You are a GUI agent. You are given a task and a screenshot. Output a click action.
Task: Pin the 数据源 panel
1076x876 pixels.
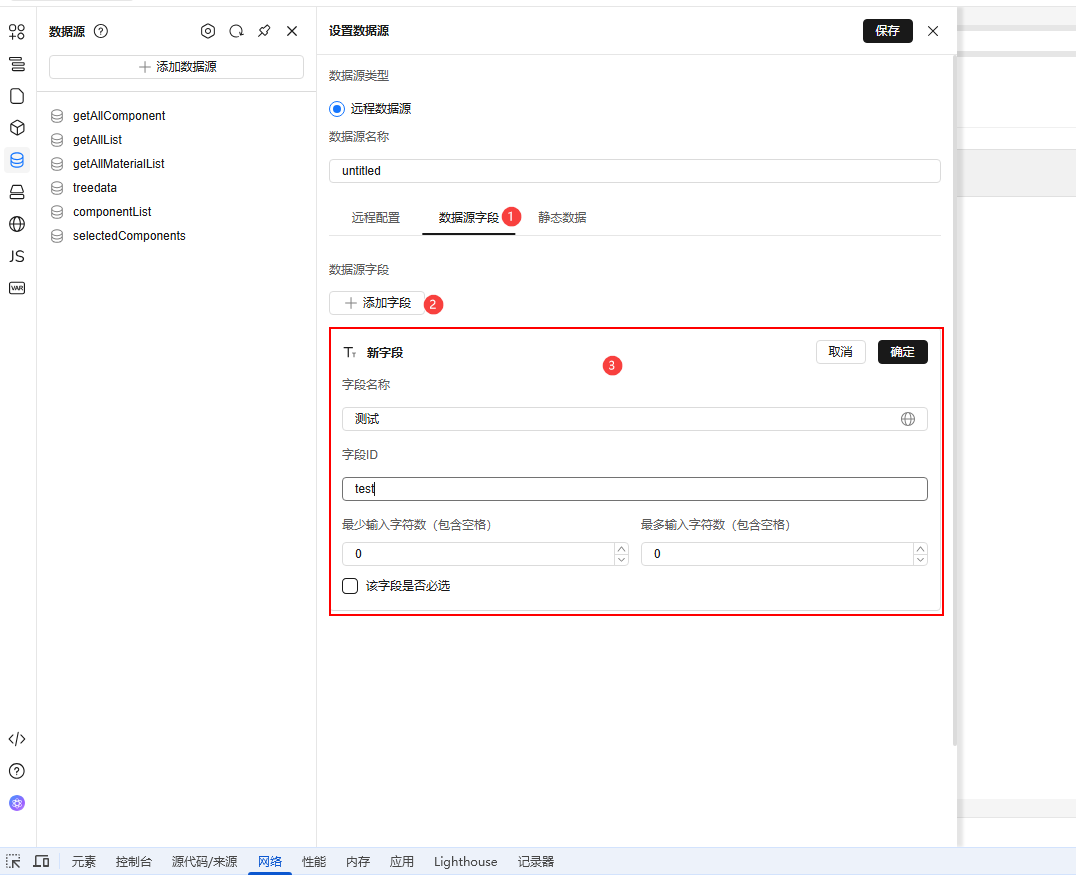click(x=264, y=31)
